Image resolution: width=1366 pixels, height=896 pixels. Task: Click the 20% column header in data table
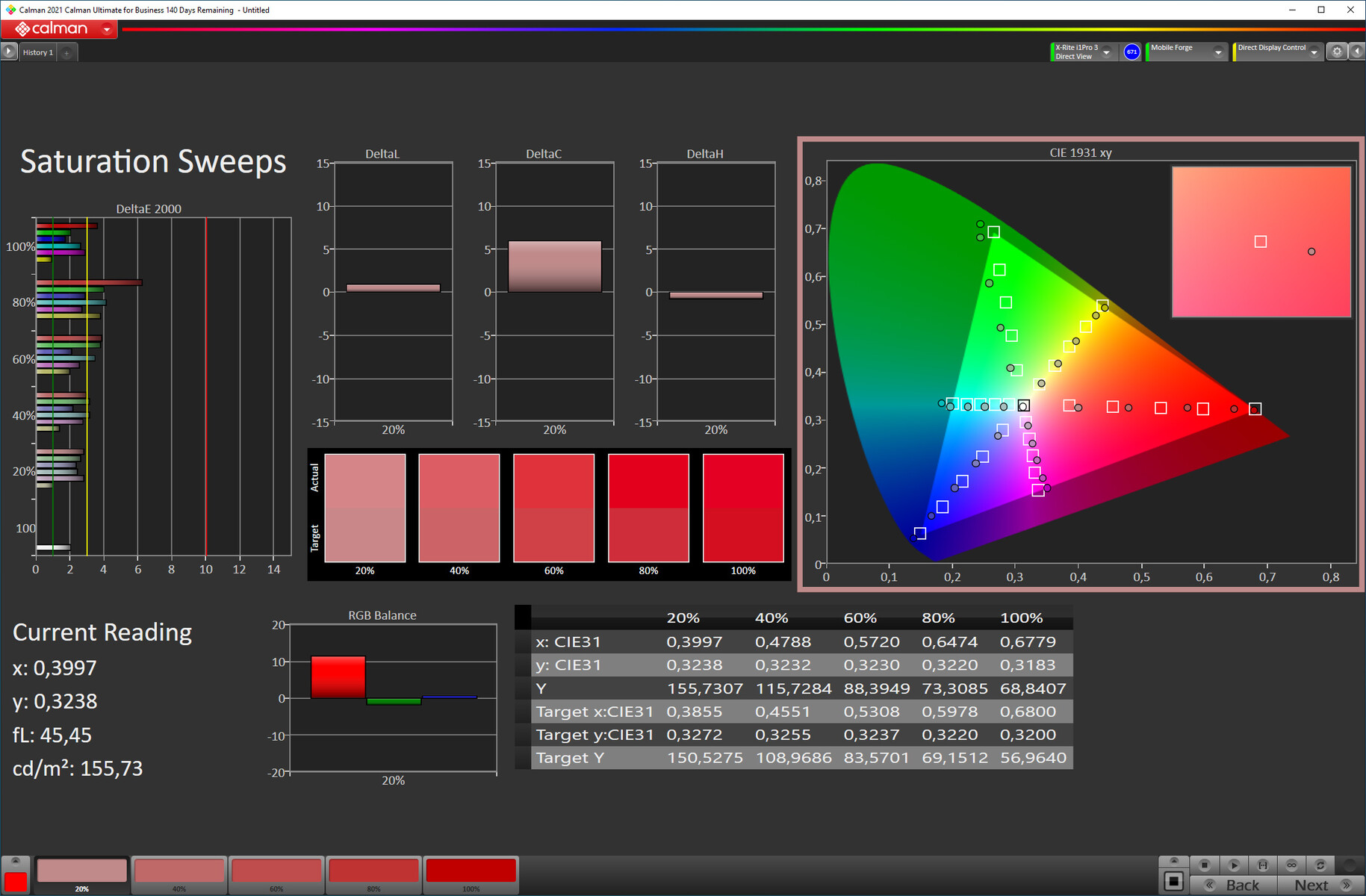point(683,618)
